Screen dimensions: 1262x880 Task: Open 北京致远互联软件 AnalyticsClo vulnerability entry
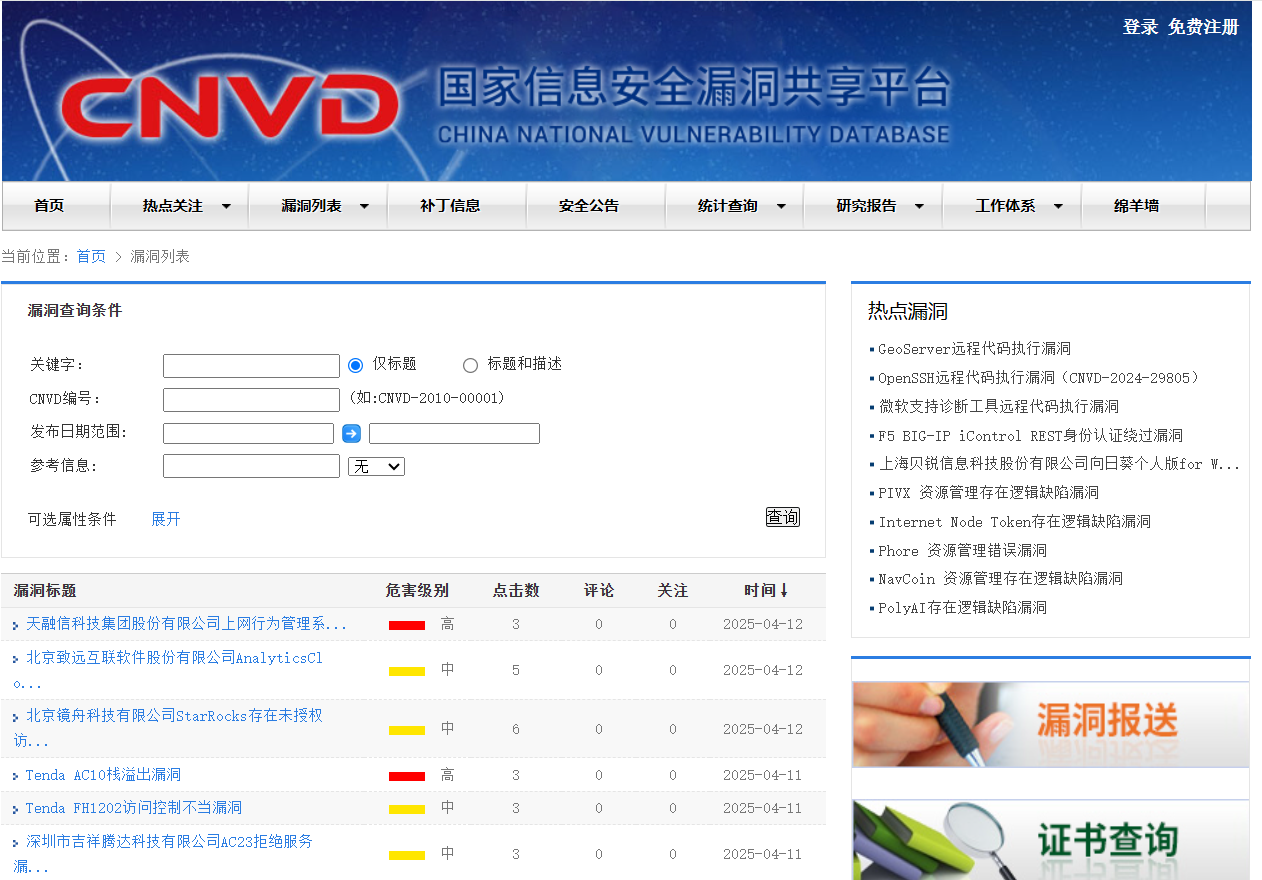tap(168, 671)
